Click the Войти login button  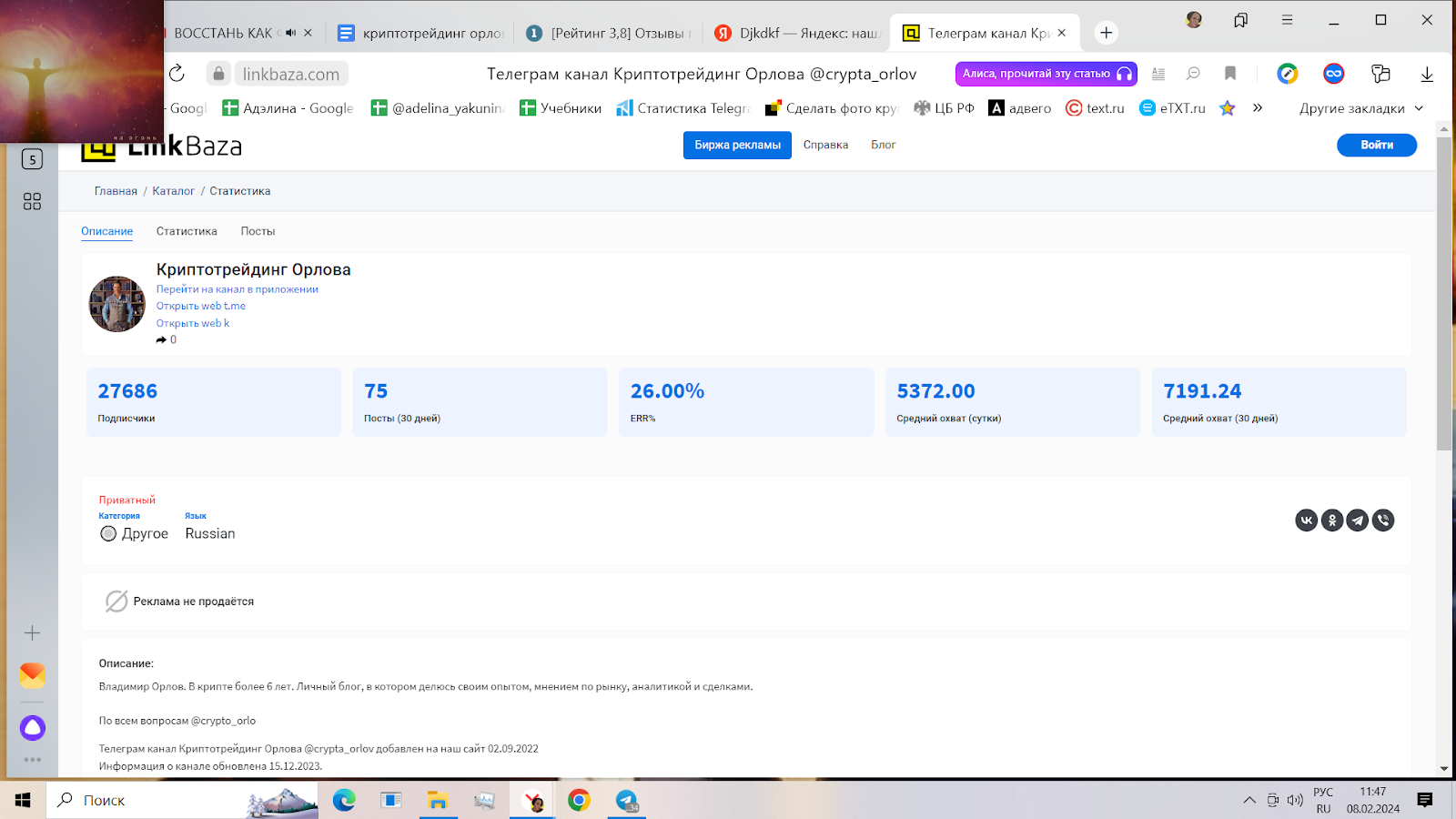1376,145
